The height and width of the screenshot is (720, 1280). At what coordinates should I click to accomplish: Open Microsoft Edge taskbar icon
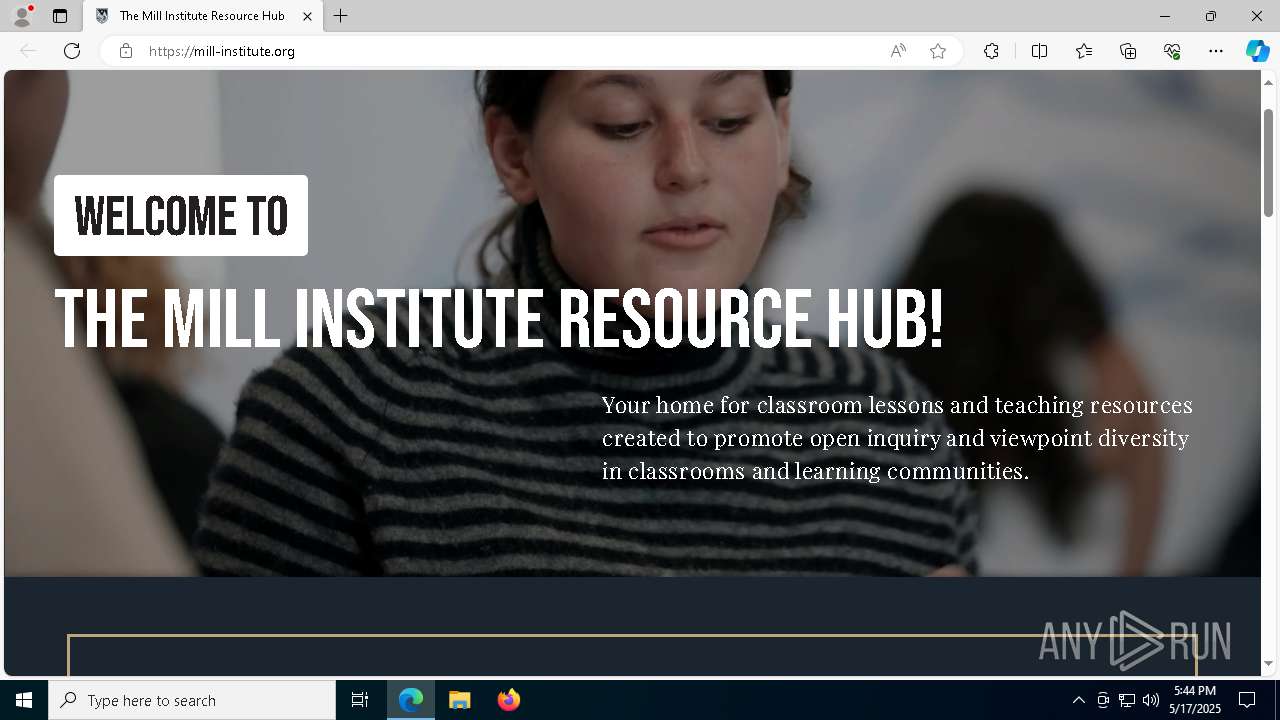pyautogui.click(x=411, y=700)
